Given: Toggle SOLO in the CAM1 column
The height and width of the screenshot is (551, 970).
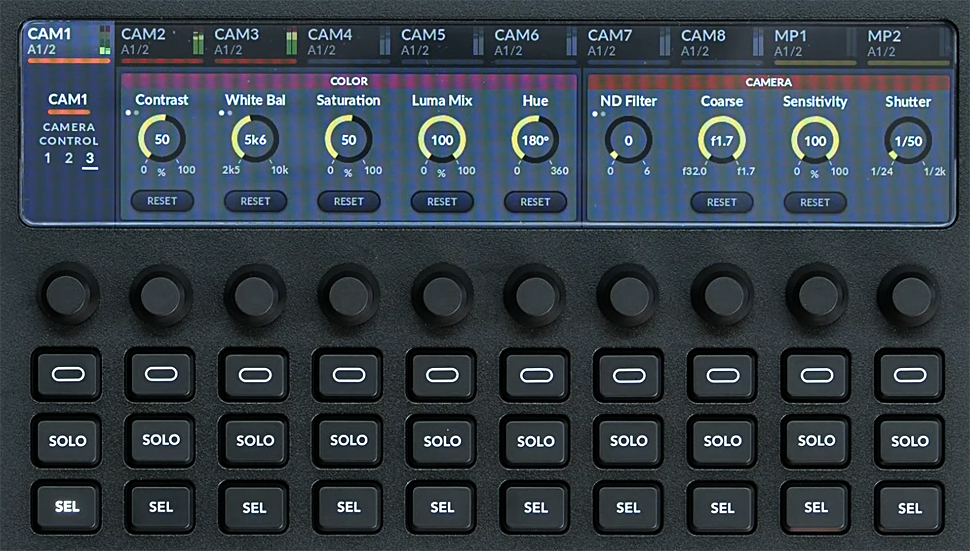Looking at the screenshot, I should [x=67, y=441].
